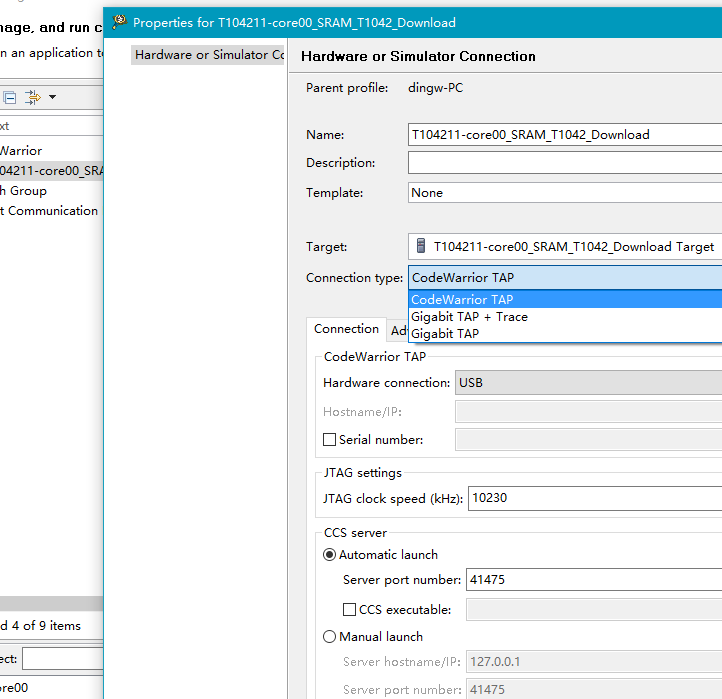Enable the CCS executable checkbox

point(349,609)
